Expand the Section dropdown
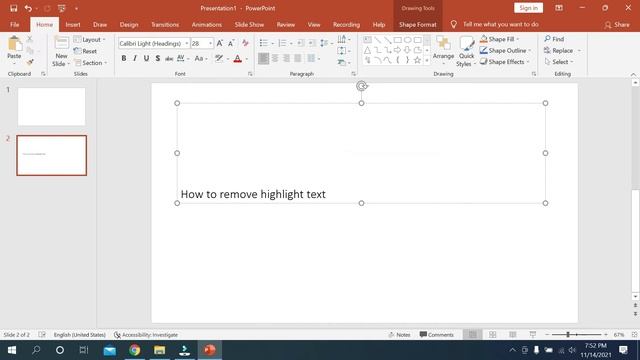Screen dimensions: 640x360 tap(91, 63)
